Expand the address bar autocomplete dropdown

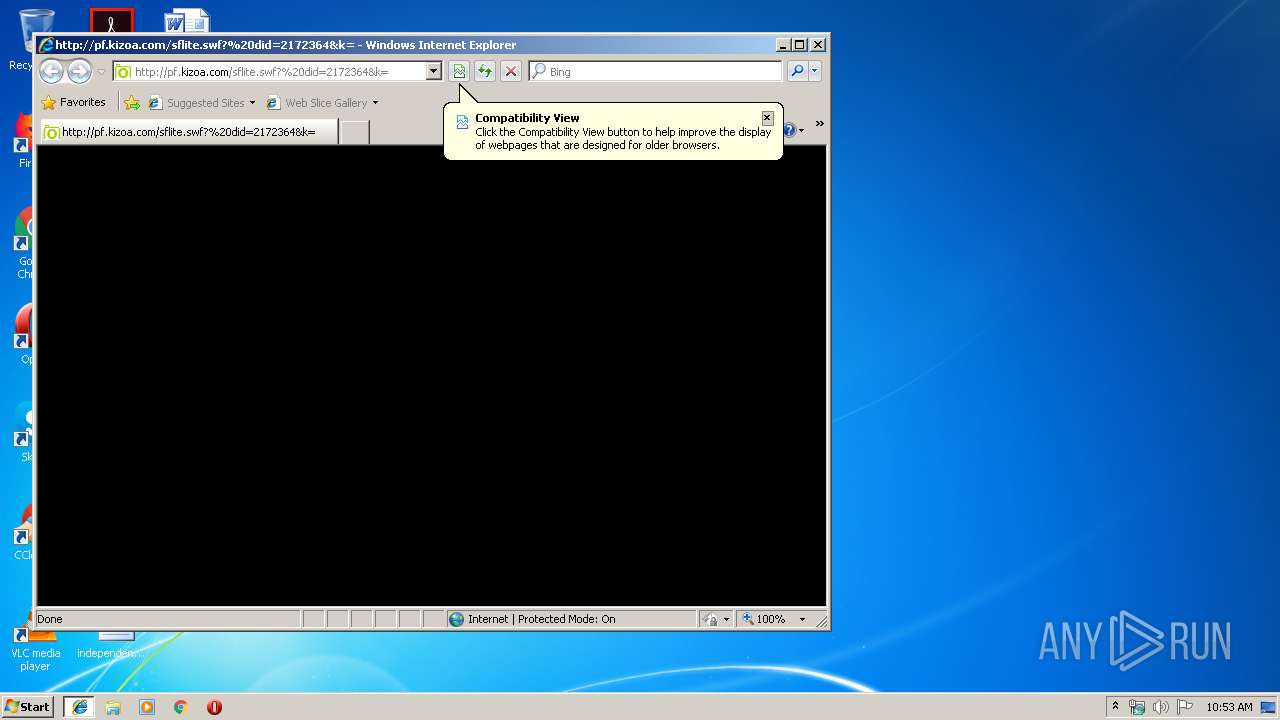(434, 71)
